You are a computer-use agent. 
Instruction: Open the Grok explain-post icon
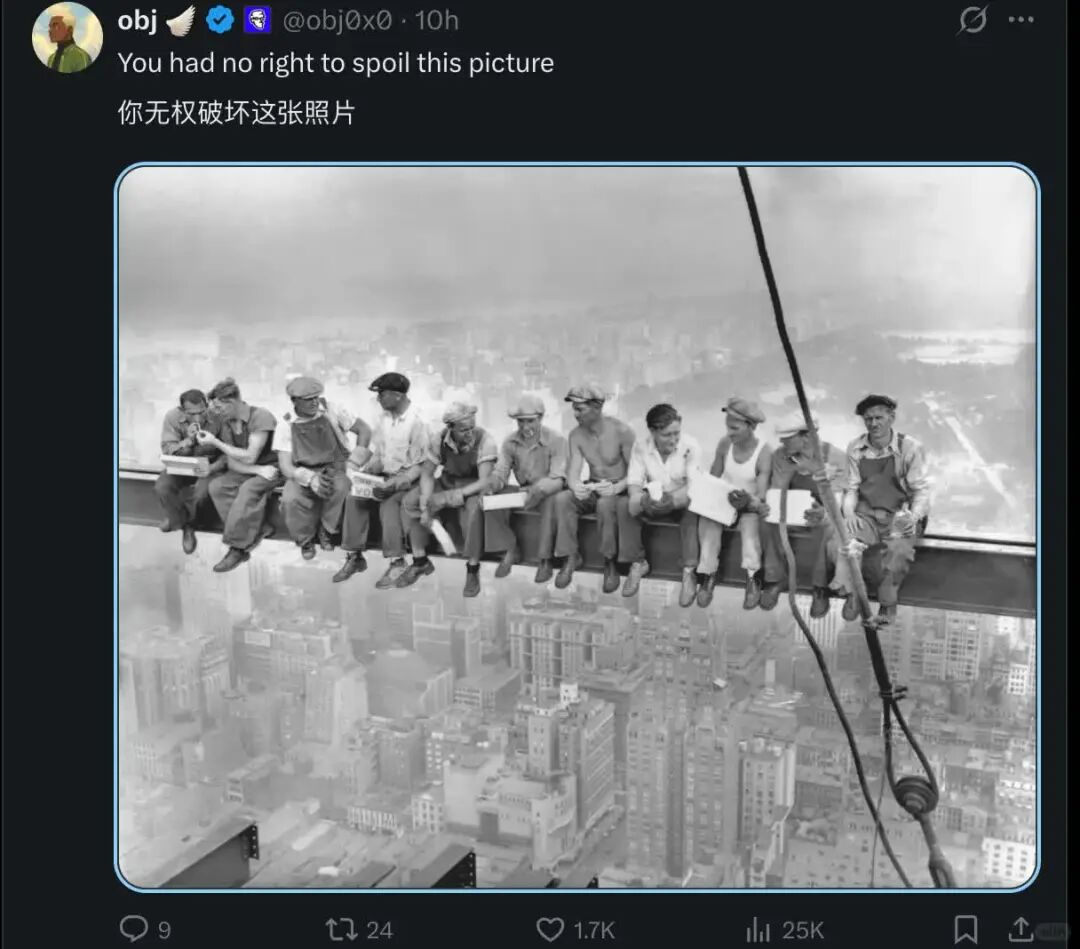(x=972, y=20)
